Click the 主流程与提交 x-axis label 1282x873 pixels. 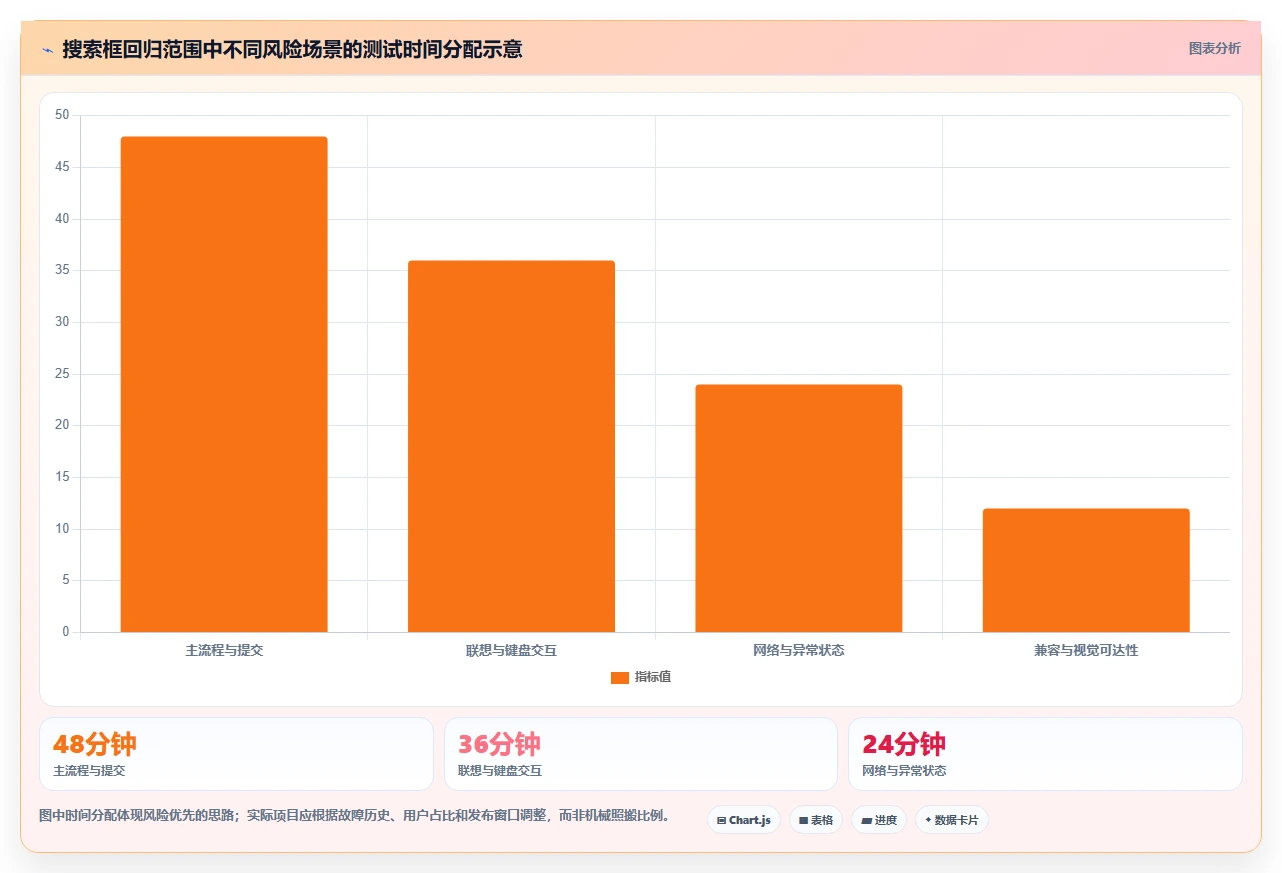224,650
